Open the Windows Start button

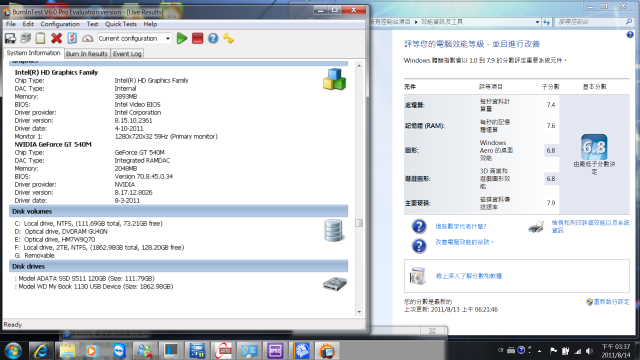click(x=13, y=351)
